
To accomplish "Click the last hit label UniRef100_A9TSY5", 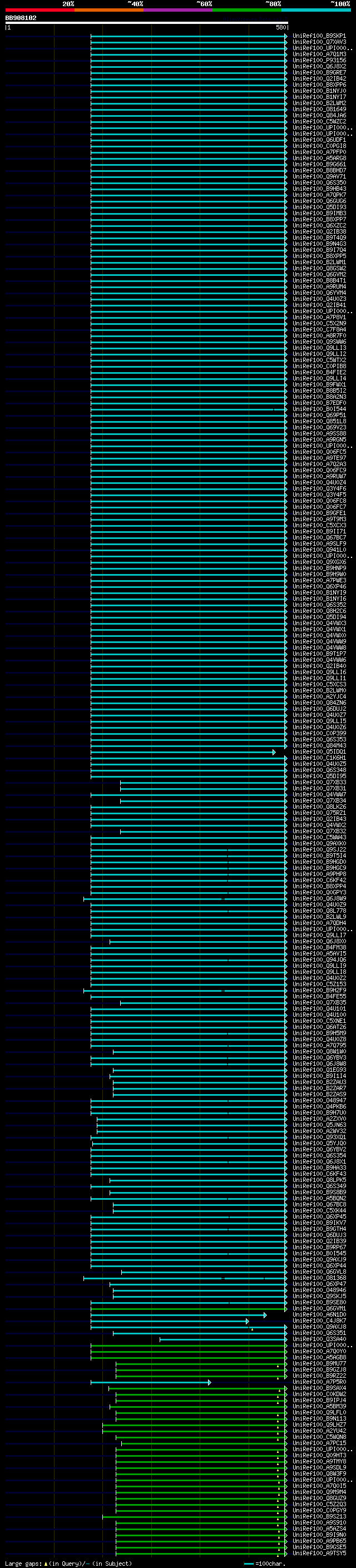I will tap(319, 1554).
